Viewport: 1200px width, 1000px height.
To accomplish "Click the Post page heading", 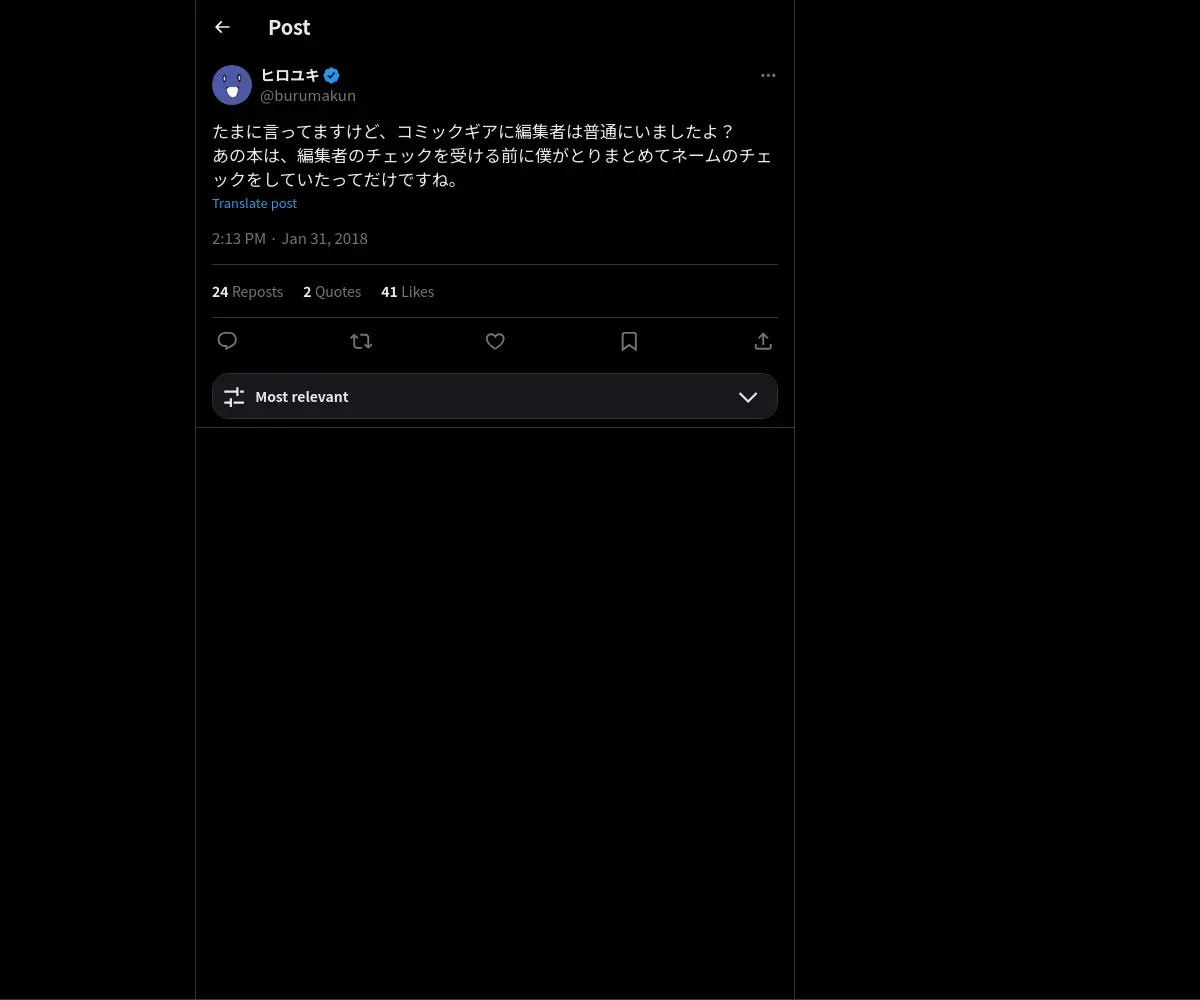I will click(289, 28).
